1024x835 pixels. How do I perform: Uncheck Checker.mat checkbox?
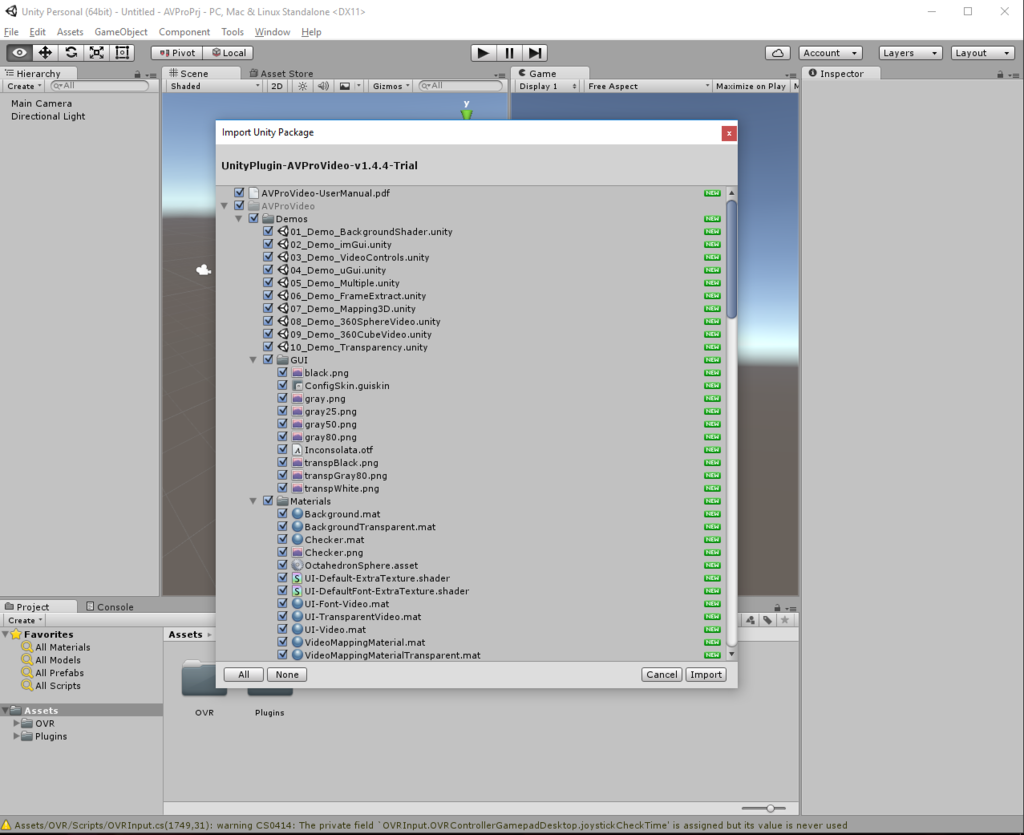click(282, 539)
